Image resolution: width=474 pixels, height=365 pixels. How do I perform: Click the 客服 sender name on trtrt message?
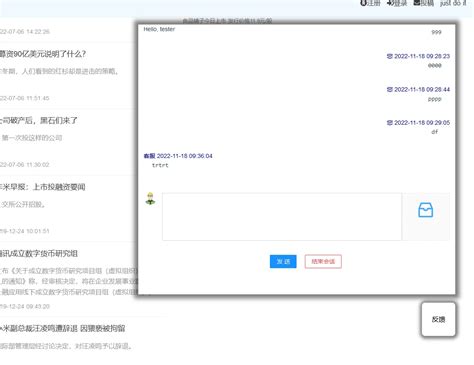149,156
